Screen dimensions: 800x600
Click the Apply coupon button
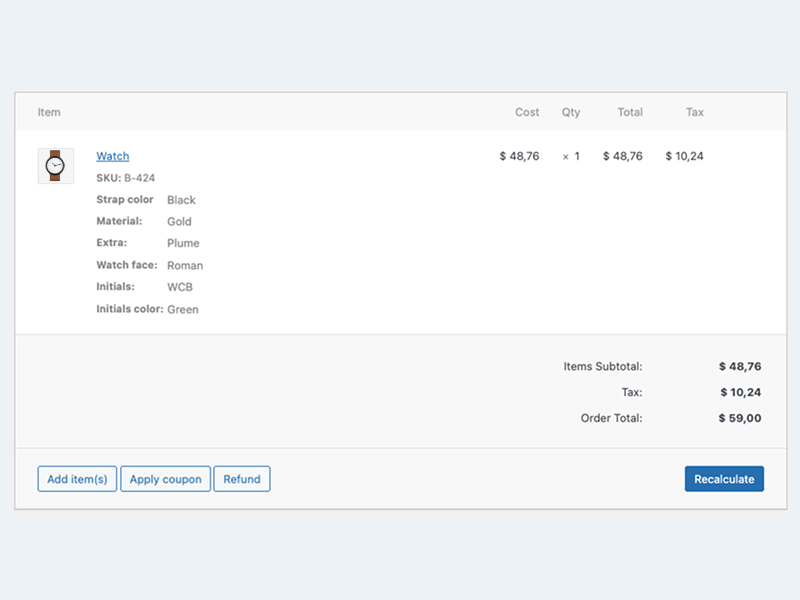coord(165,479)
